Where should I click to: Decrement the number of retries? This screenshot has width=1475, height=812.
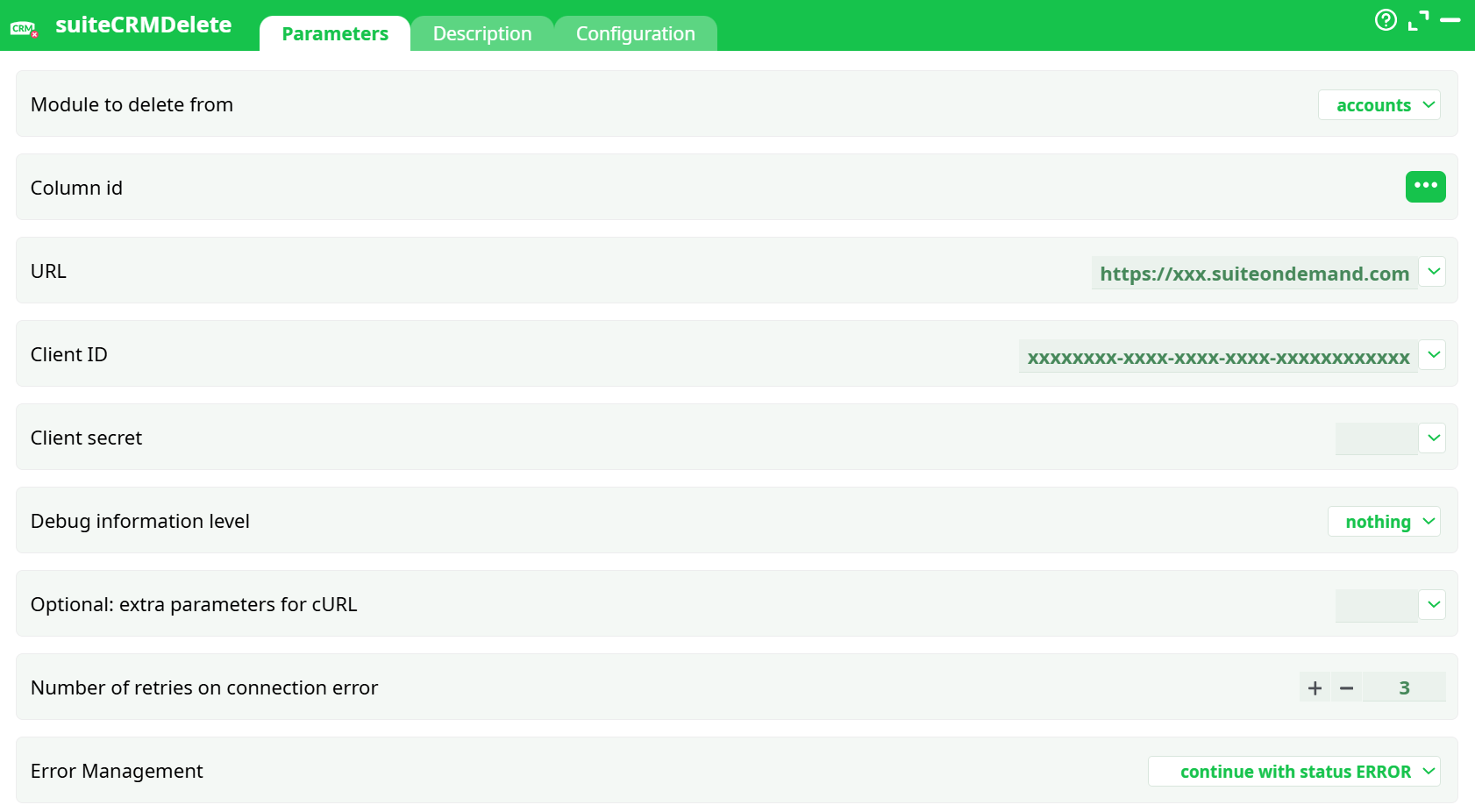point(1347,687)
